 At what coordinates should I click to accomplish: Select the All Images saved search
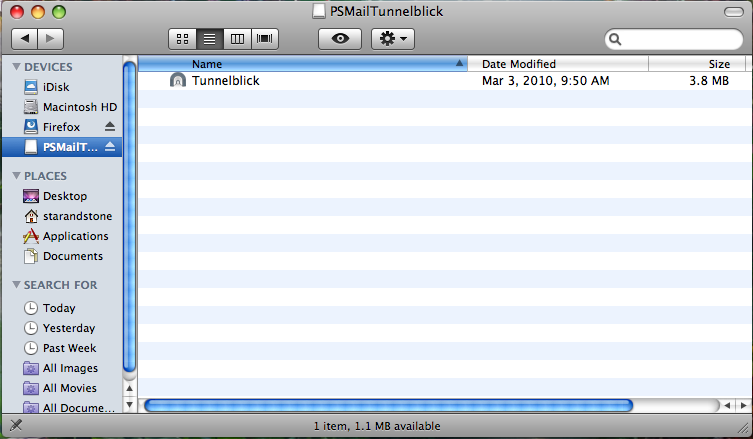point(61,368)
